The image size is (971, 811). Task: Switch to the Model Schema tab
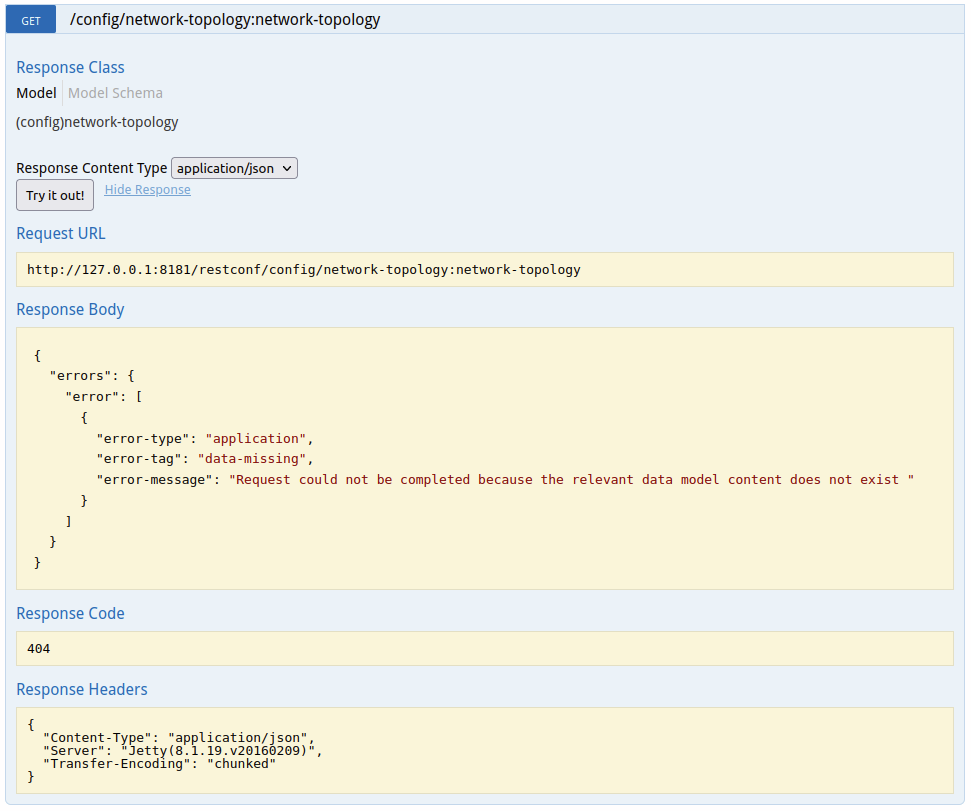(115, 93)
